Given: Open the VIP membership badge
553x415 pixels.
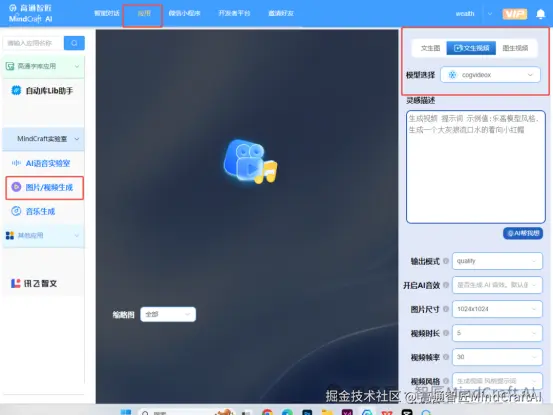Looking at the screenshot, I should pyautogui.click(x=515, y=14).
